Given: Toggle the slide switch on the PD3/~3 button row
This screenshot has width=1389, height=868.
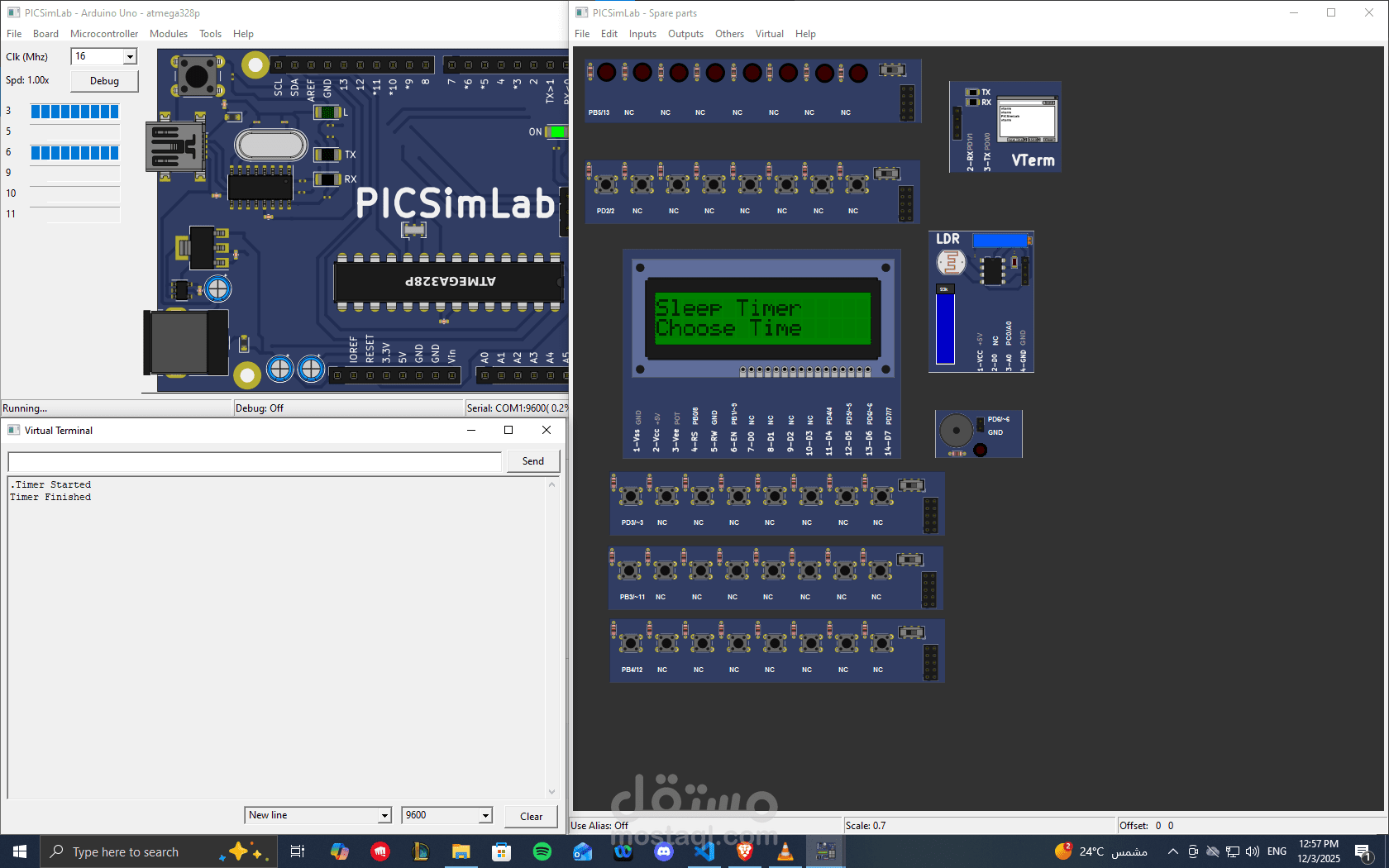Looking at the screenshot, I should pyautogui.click(x=911, y=485).
